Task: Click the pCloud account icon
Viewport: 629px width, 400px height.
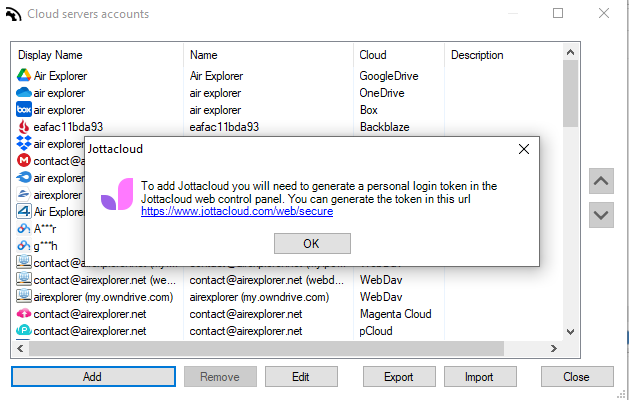Action: tap(24, 331)
